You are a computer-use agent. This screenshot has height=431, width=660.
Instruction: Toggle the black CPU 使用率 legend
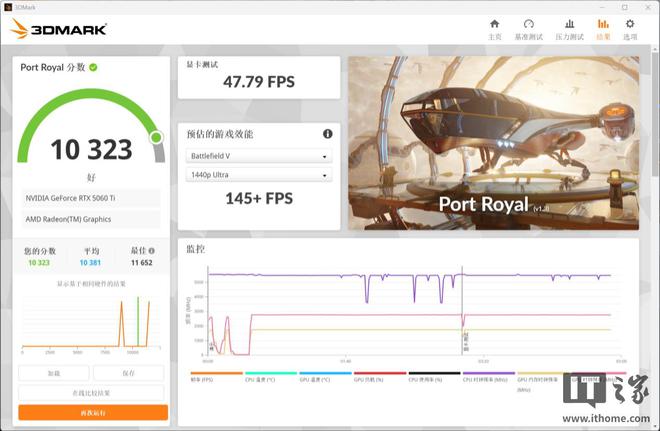[434, 376]
